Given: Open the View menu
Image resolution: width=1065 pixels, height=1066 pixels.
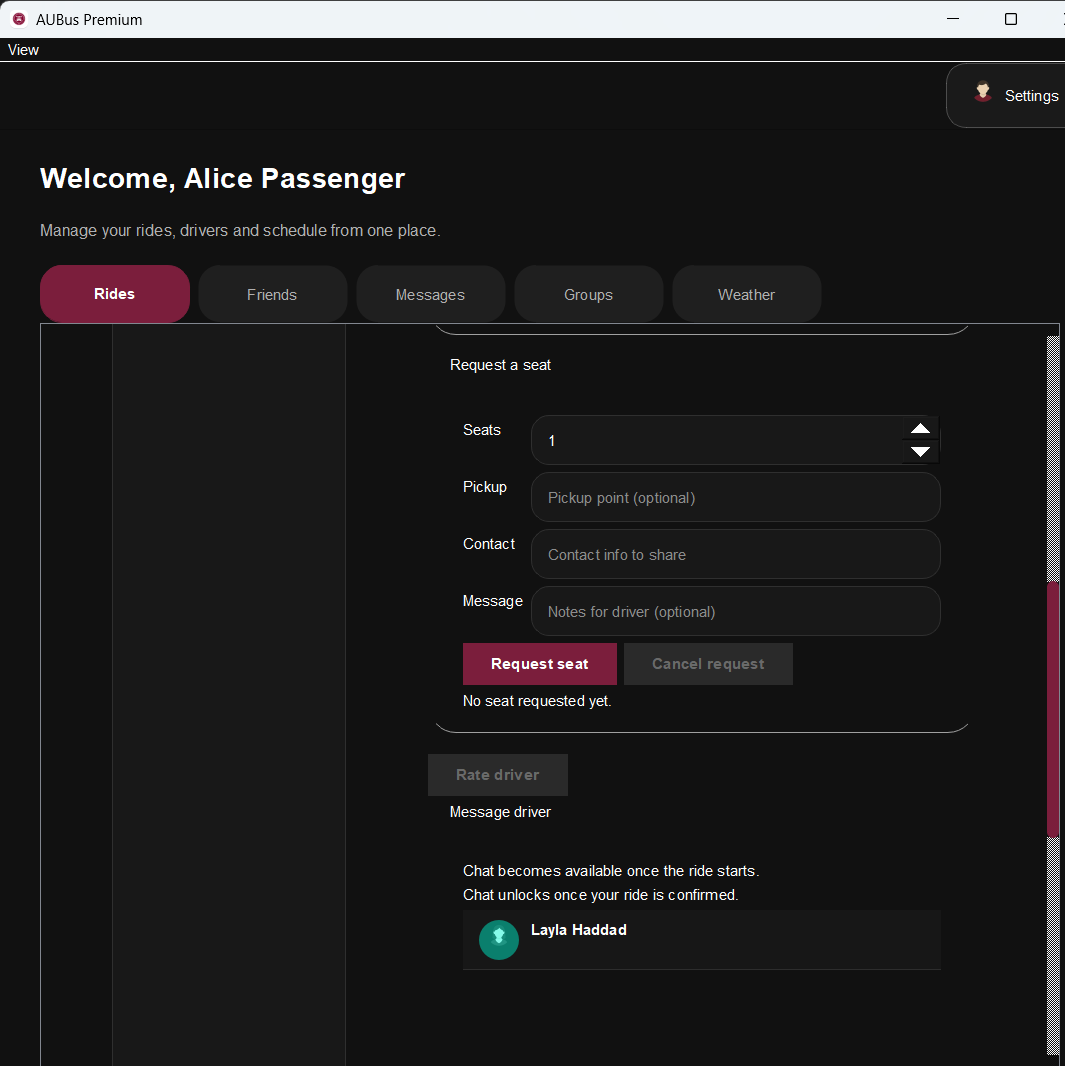Looking at the screenshot, I should coord(23,50).
